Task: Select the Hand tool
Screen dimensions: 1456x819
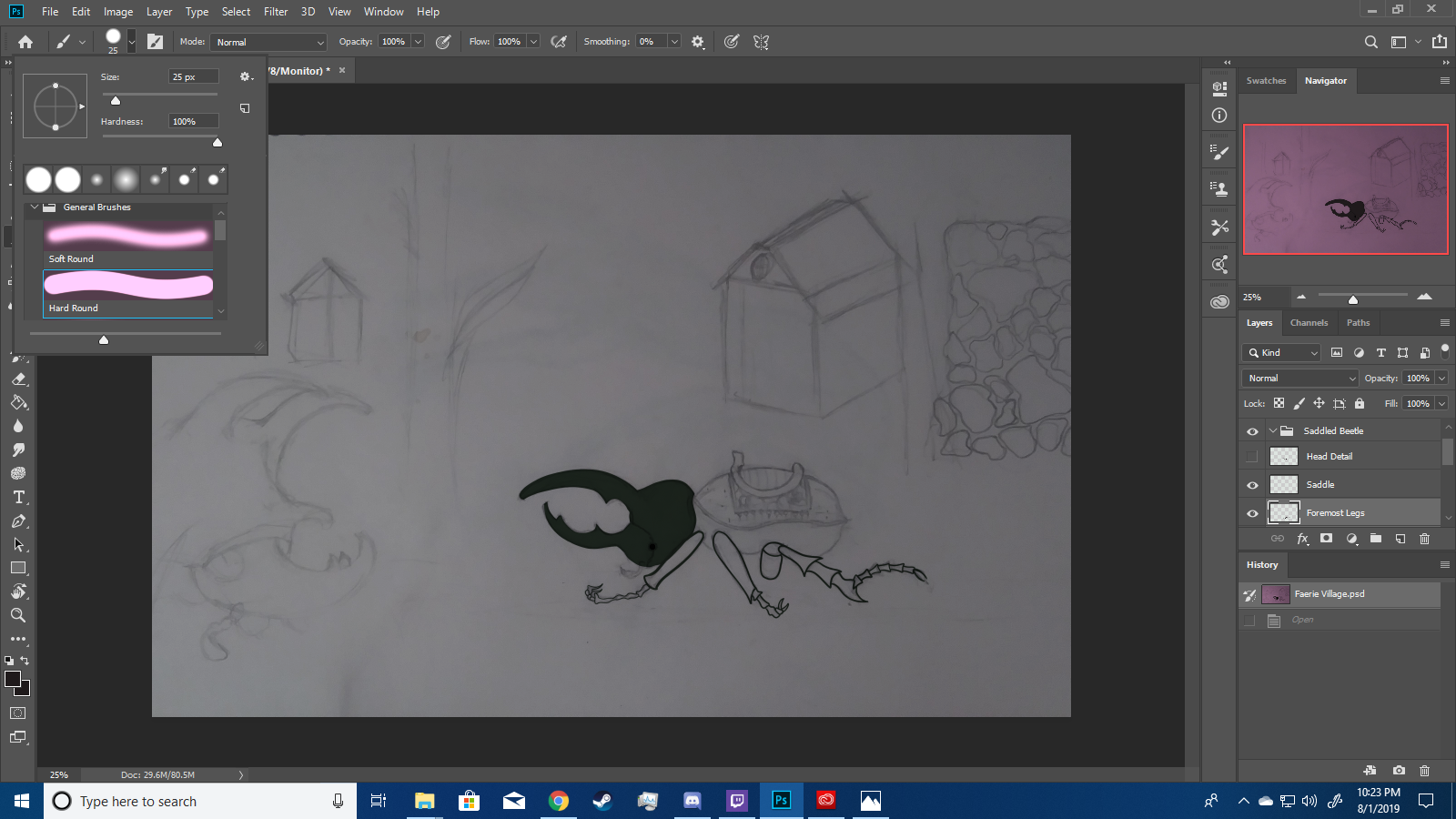Action: [18, 591]
